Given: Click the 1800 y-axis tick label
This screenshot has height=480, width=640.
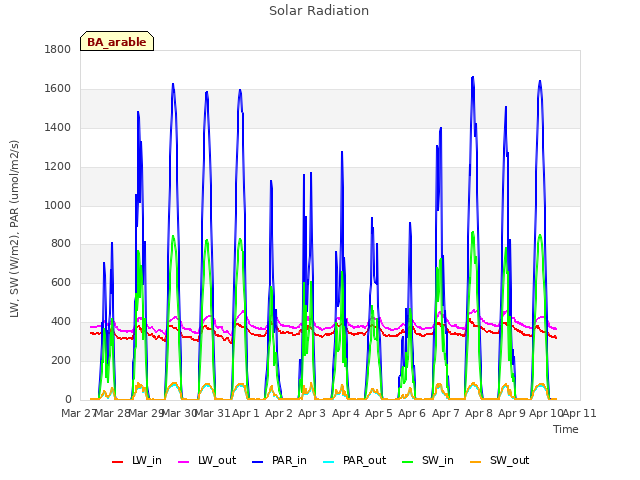Looking at the screenshot, I should 58,50.
